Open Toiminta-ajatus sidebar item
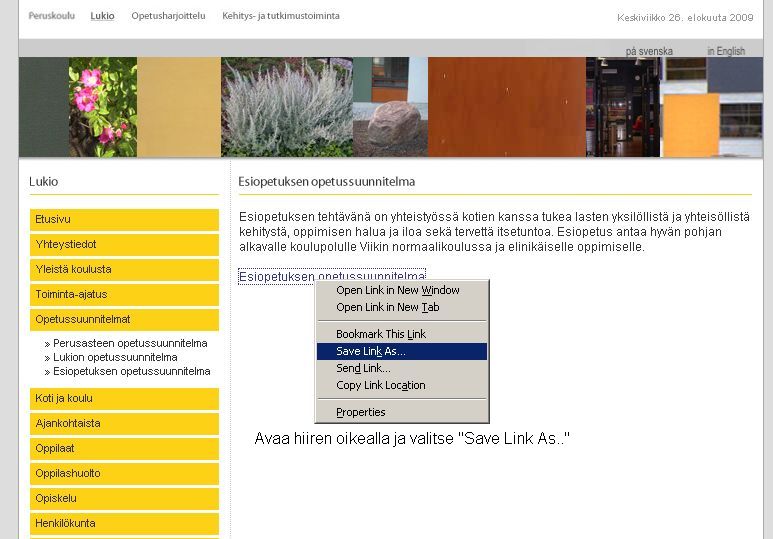This screenshot has height=539, width=773. pyautogui.click(x=124, y=294)
